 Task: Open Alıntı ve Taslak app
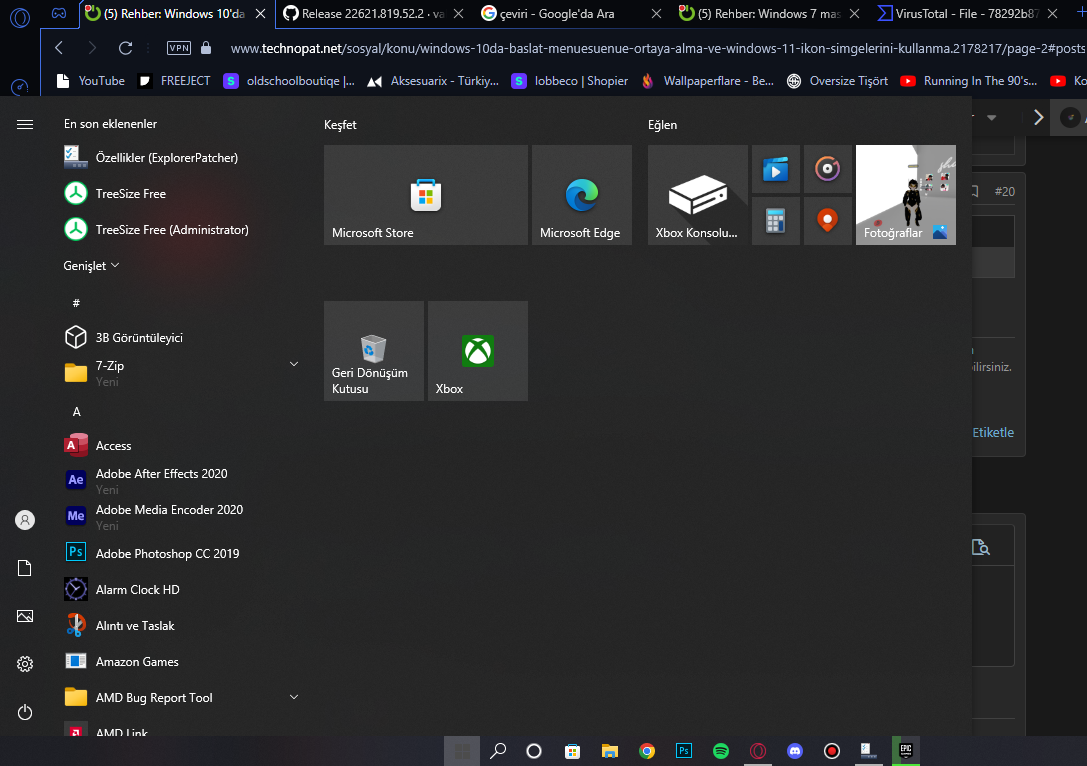[180, 625]
